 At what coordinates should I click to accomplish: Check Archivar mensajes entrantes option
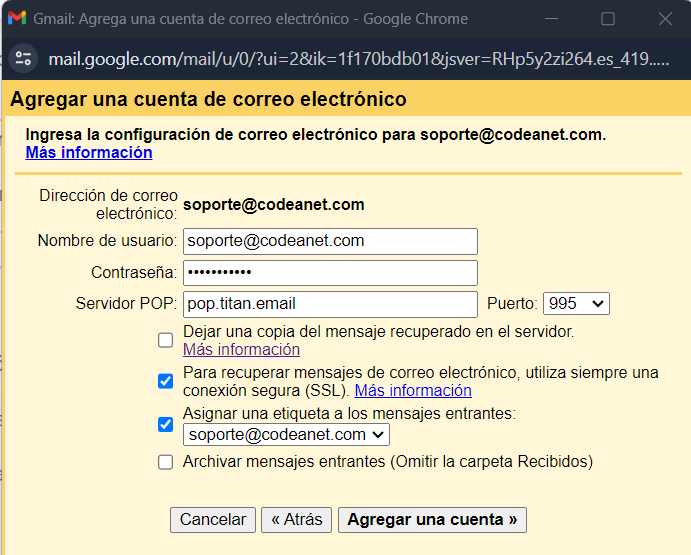point(165,462)
